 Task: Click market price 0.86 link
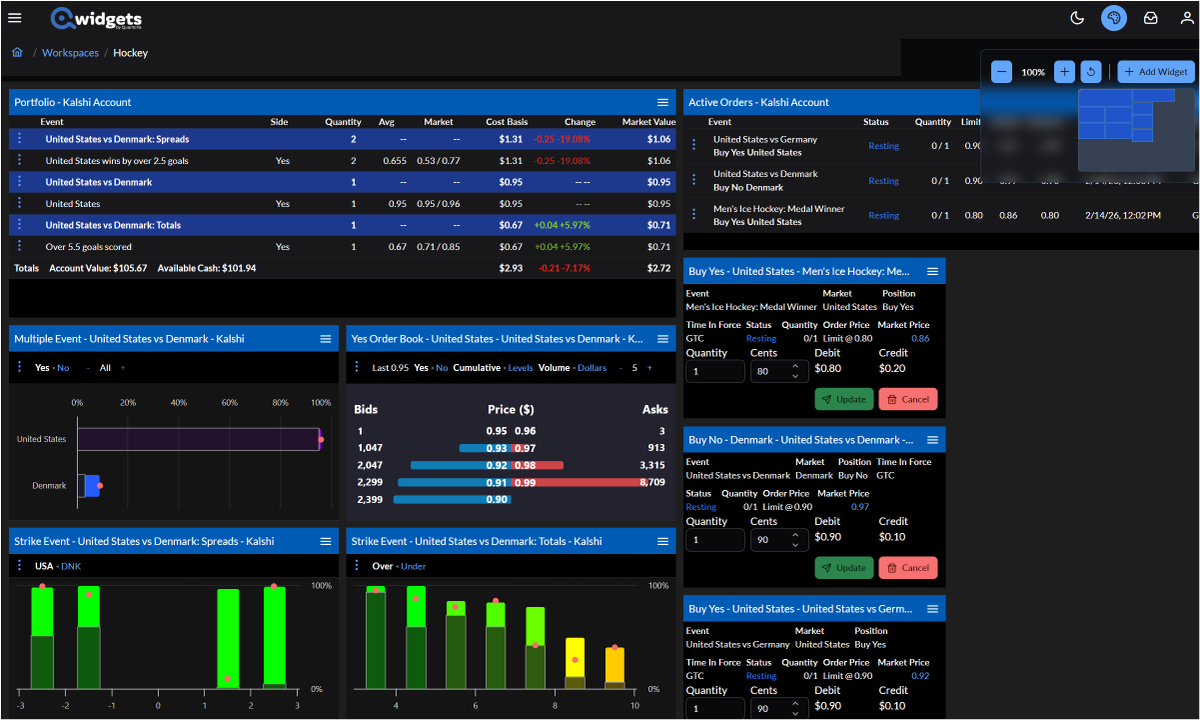point(920,338)
